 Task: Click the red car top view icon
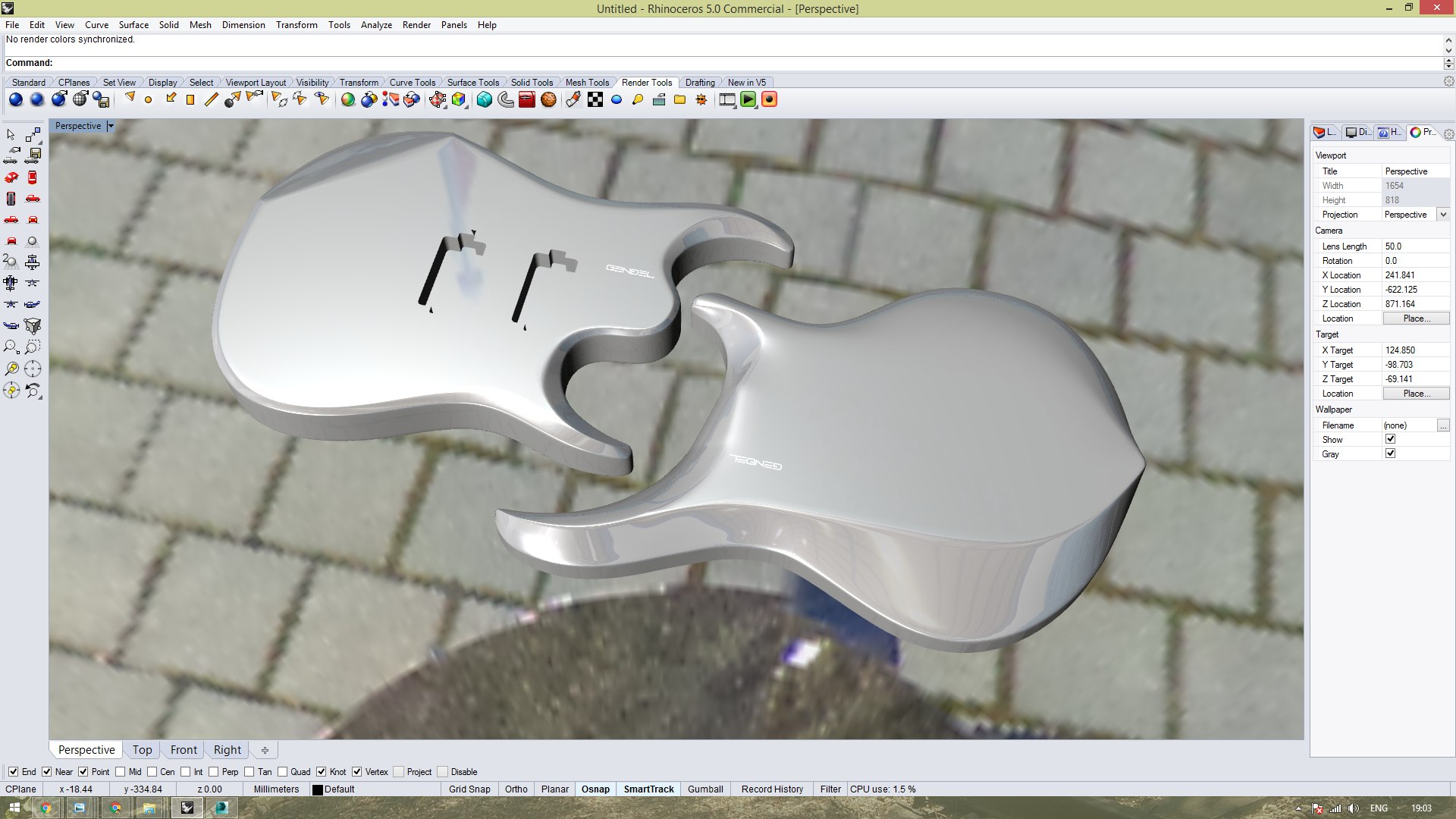pos(32,177)
